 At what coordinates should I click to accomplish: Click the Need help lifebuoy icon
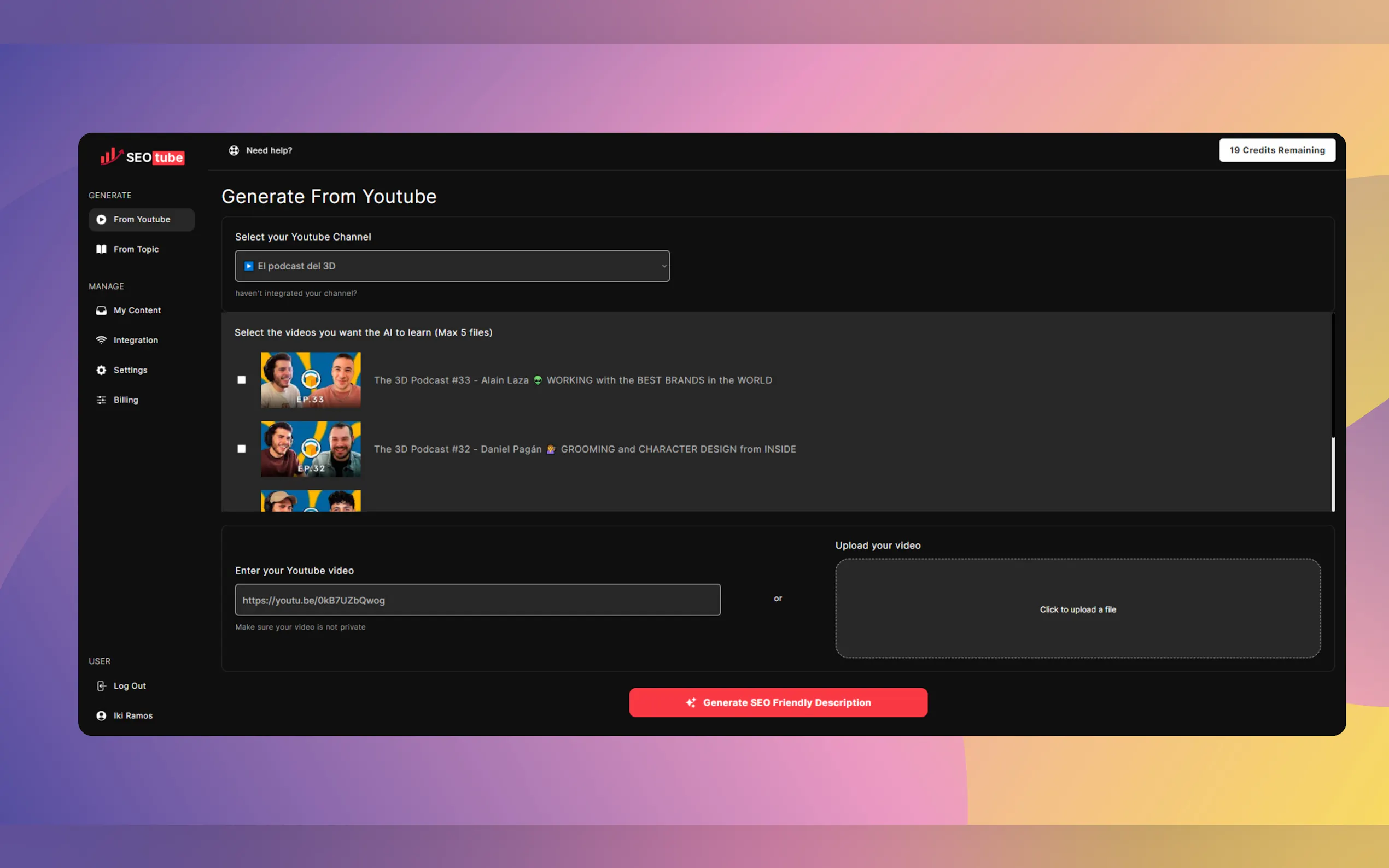click(x=234, y=150)
